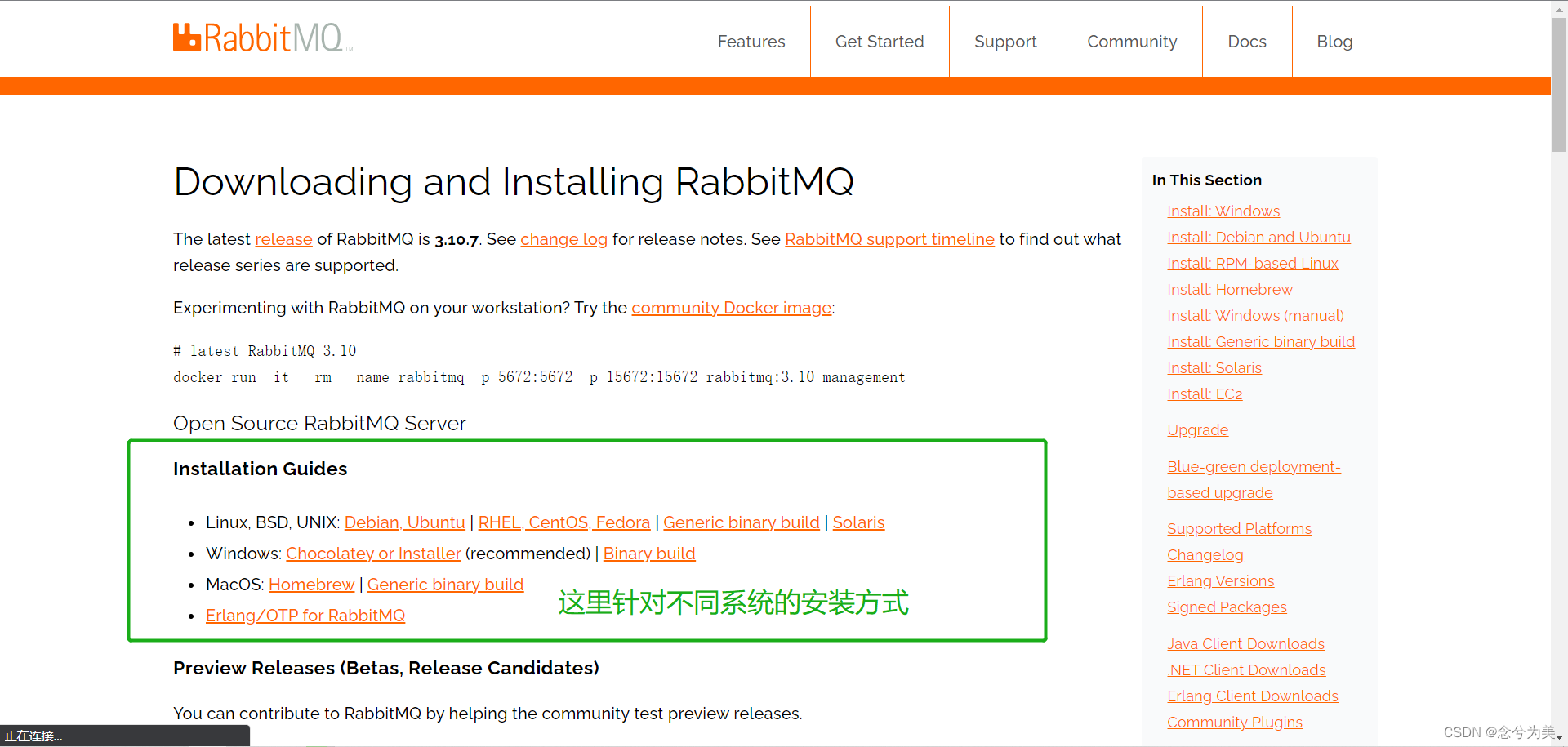
Task: Click the RabbitMQ logo
Action: (x=262, y=38)
